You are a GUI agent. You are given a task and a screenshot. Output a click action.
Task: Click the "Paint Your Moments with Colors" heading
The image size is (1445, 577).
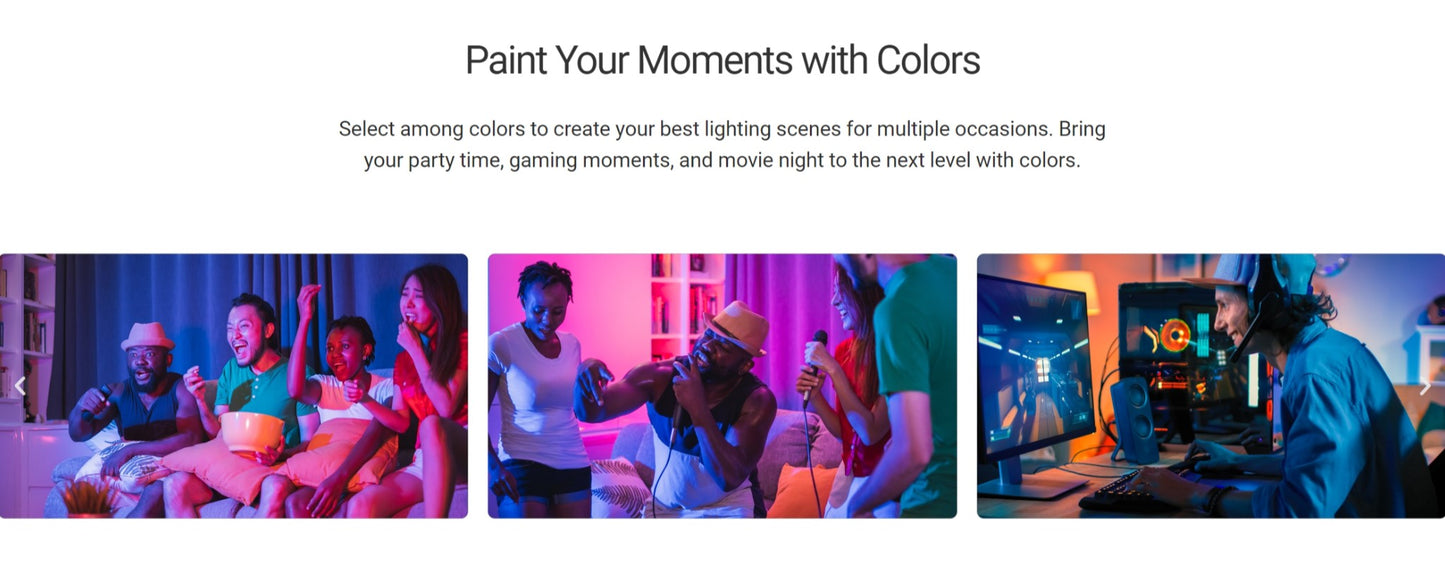722,61
